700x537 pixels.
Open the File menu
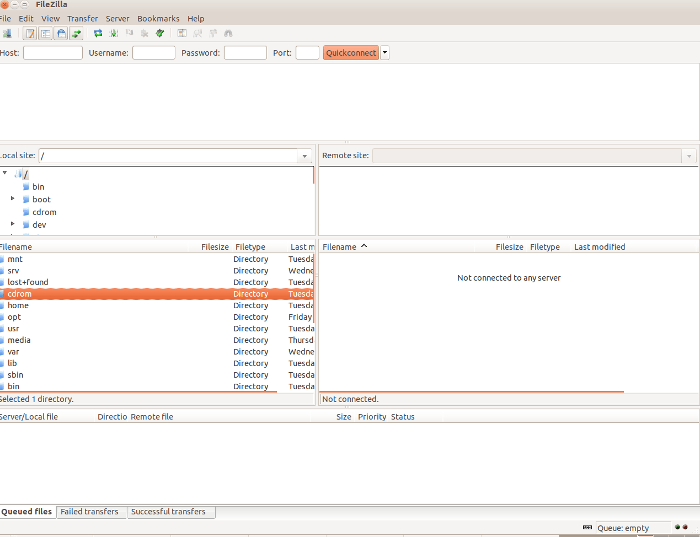tap(5, 18)
